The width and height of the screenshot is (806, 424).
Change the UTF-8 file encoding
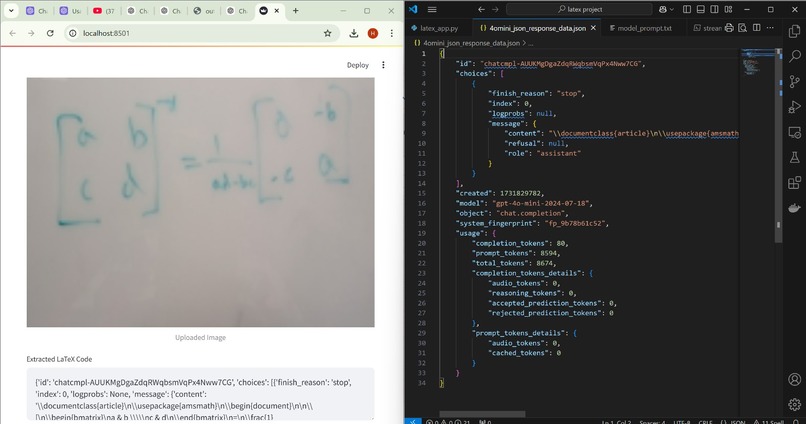682,422
